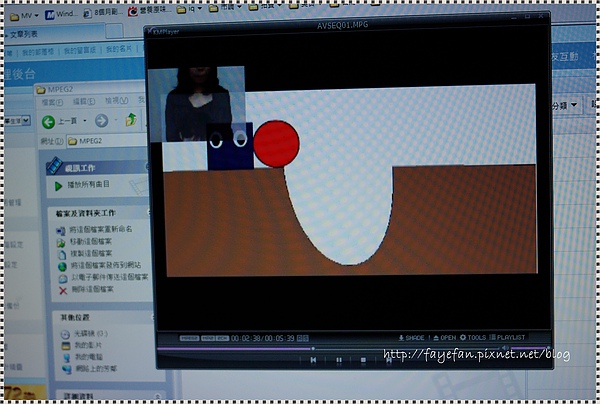This screenshot has width=600, height=404.
Task: Click publish this file to web link
Action: click(x=106, y=265)
